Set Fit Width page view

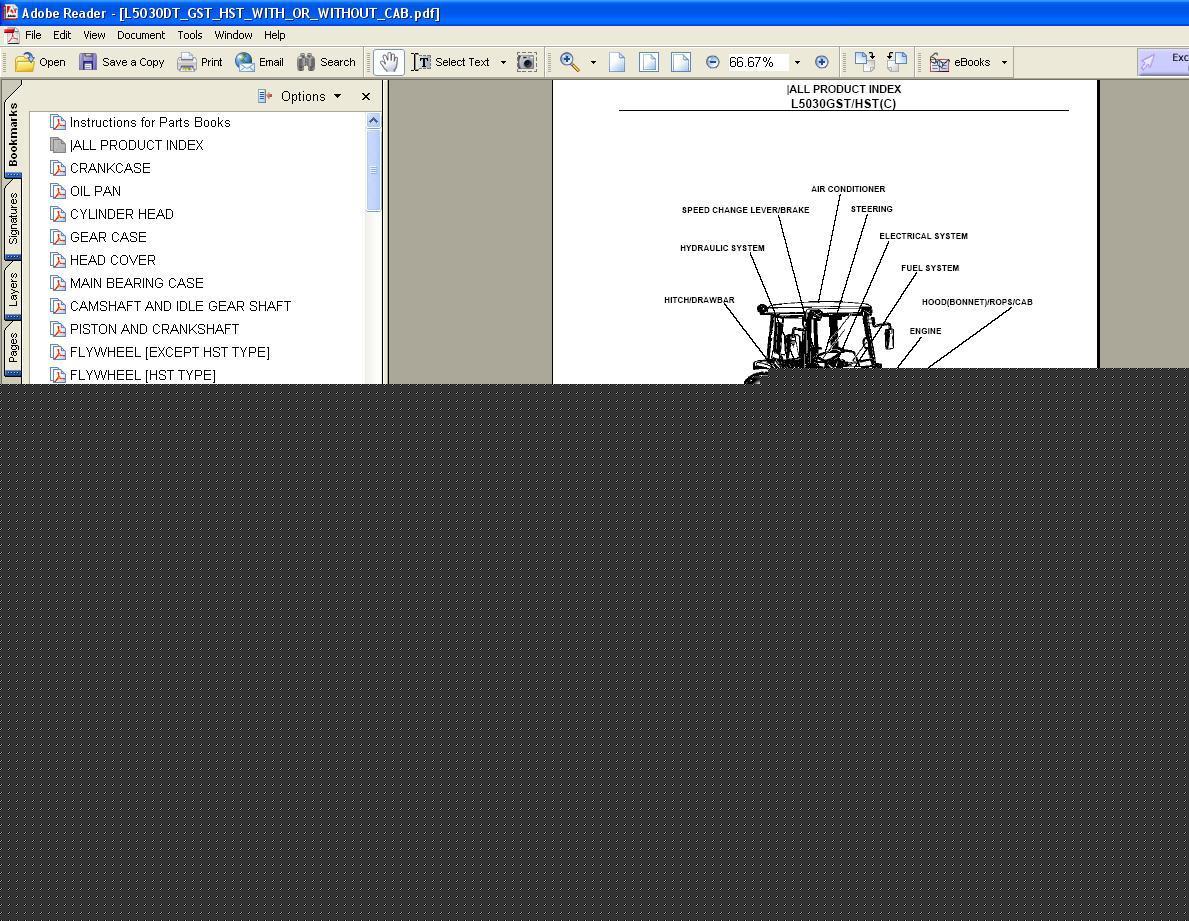coord(681,62)
